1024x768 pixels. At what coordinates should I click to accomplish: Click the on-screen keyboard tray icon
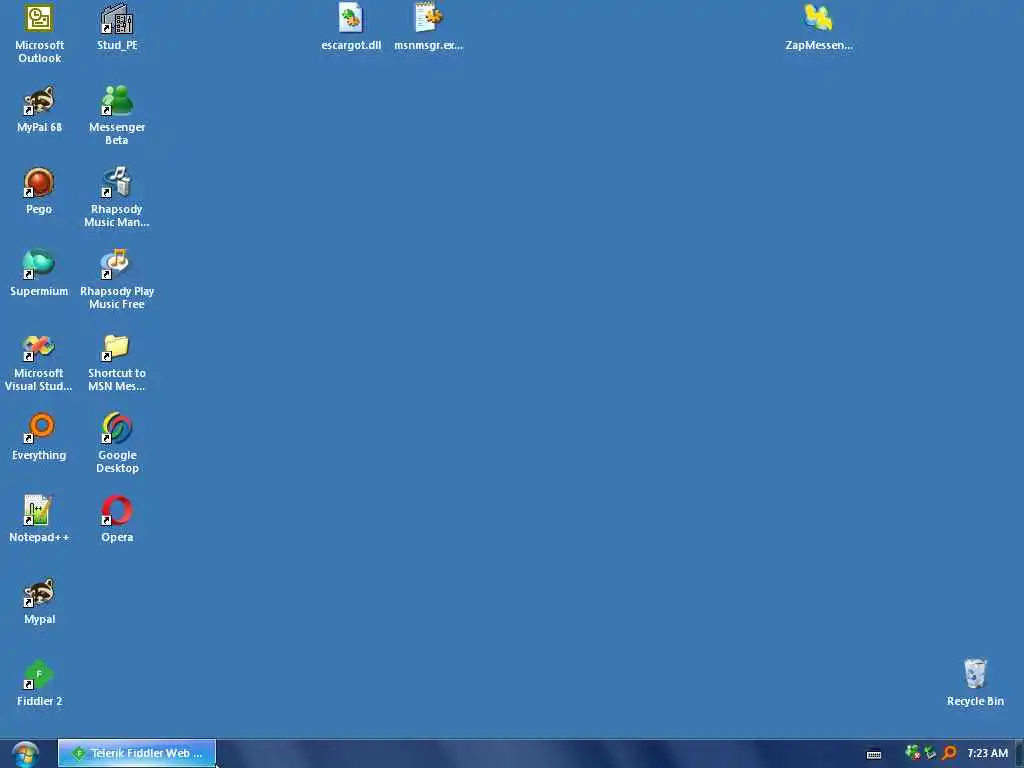click(x=874, y=754)
